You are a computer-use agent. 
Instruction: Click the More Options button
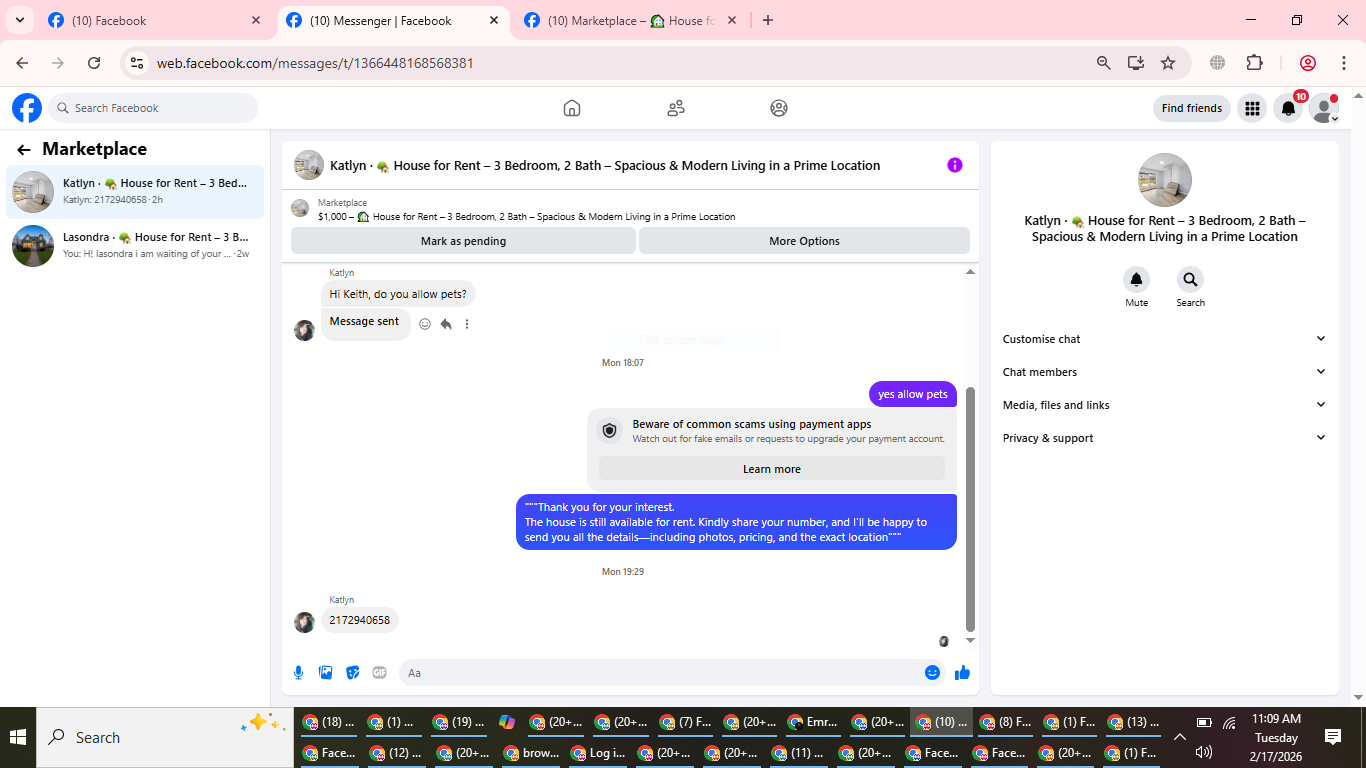(804, 241)
